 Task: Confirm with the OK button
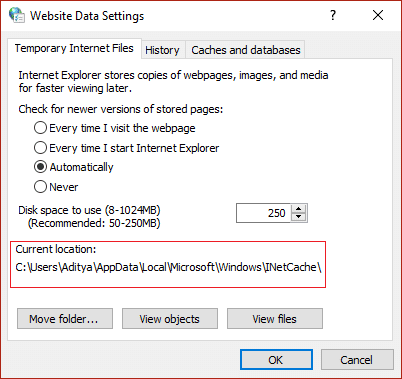point(276,360)
